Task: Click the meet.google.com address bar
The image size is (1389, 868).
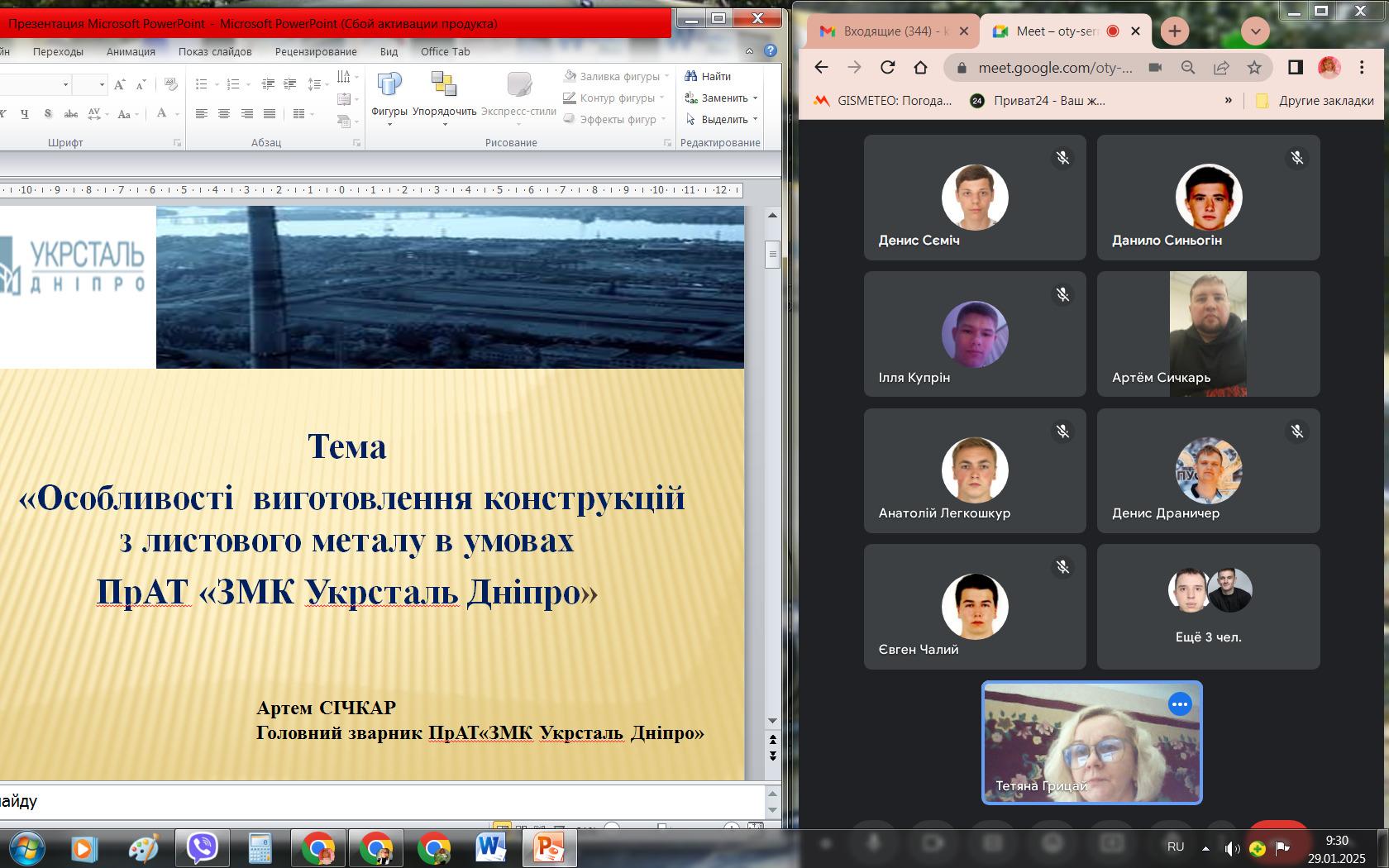Action: coord(1055,68)
